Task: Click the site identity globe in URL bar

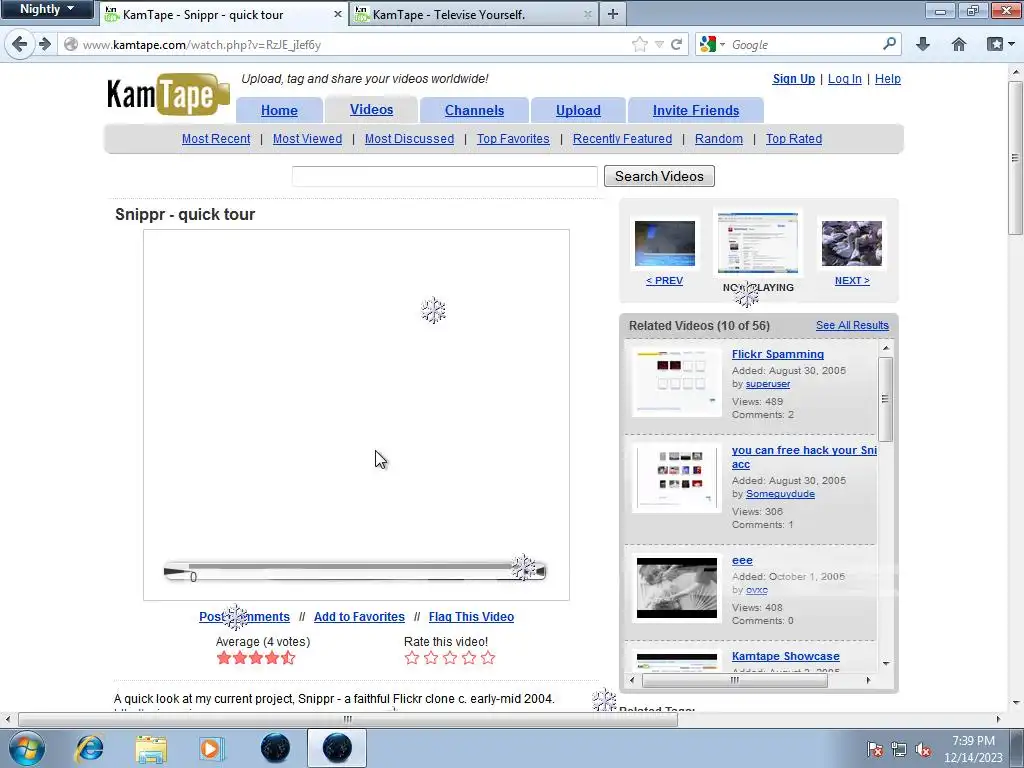Action: 71,44
